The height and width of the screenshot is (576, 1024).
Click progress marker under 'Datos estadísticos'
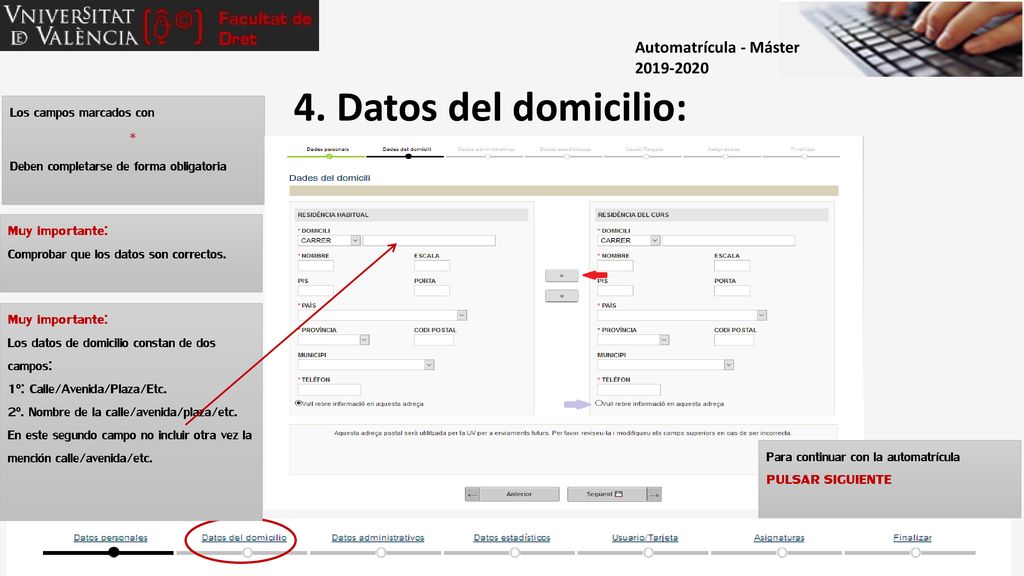pos(515,552)
